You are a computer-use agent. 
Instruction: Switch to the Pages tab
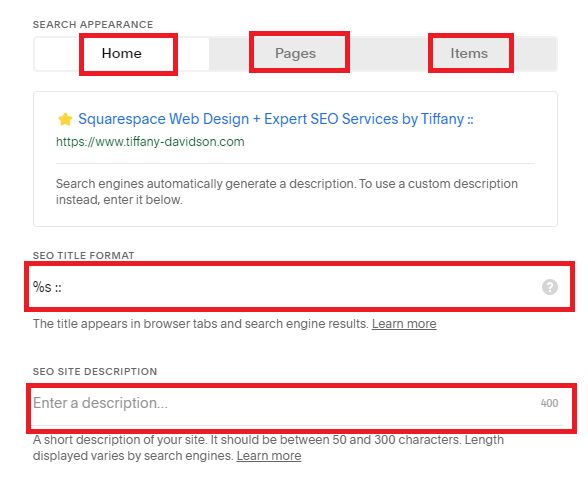tap(296, 54)
